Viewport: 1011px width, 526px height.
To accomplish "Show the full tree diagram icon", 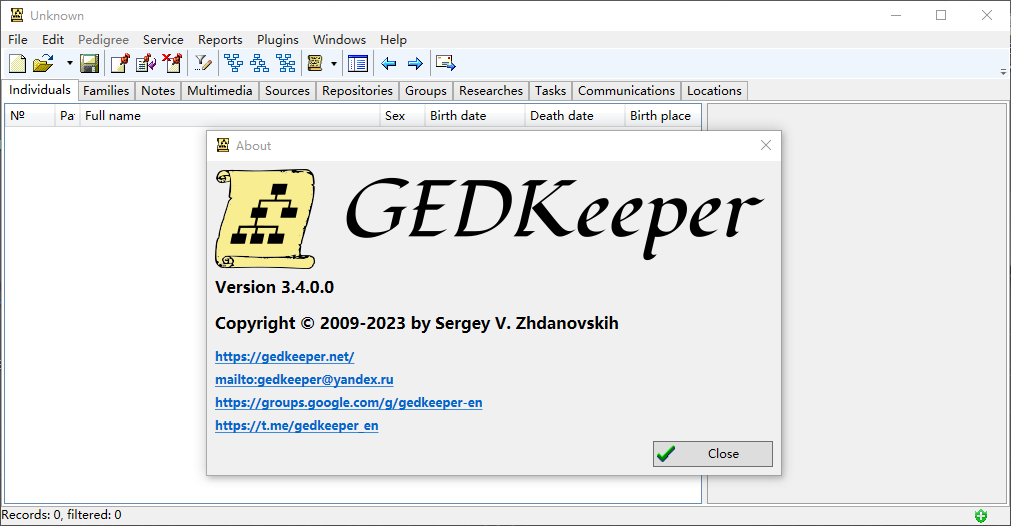I will coord(286,63).
